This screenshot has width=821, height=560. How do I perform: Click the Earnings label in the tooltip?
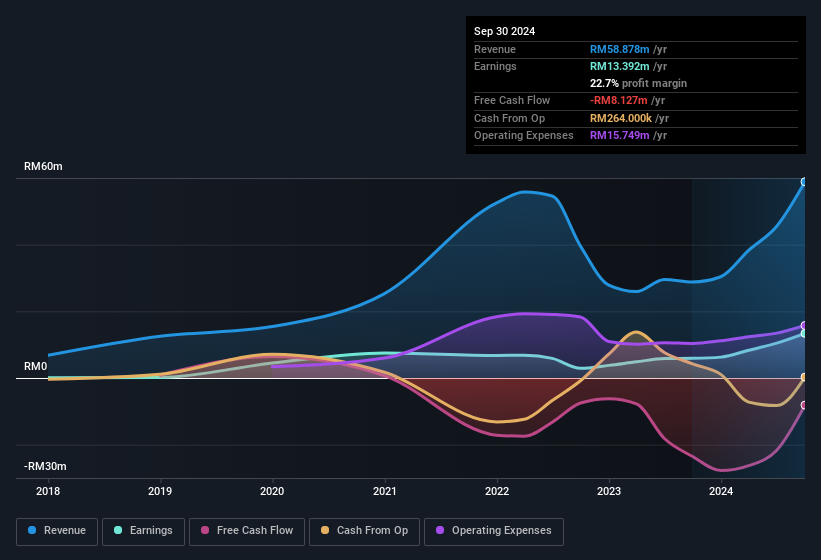[x=495, y=66]
